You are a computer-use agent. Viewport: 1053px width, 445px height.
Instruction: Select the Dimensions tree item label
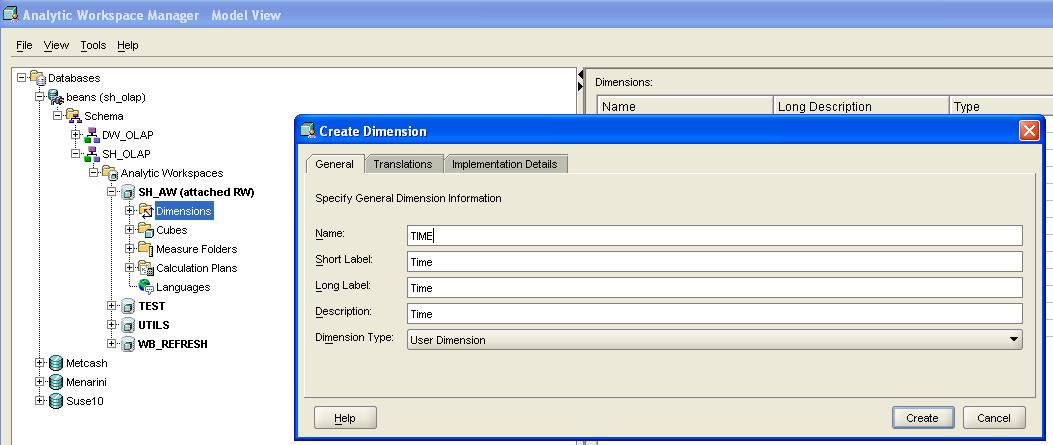[184, 211]
